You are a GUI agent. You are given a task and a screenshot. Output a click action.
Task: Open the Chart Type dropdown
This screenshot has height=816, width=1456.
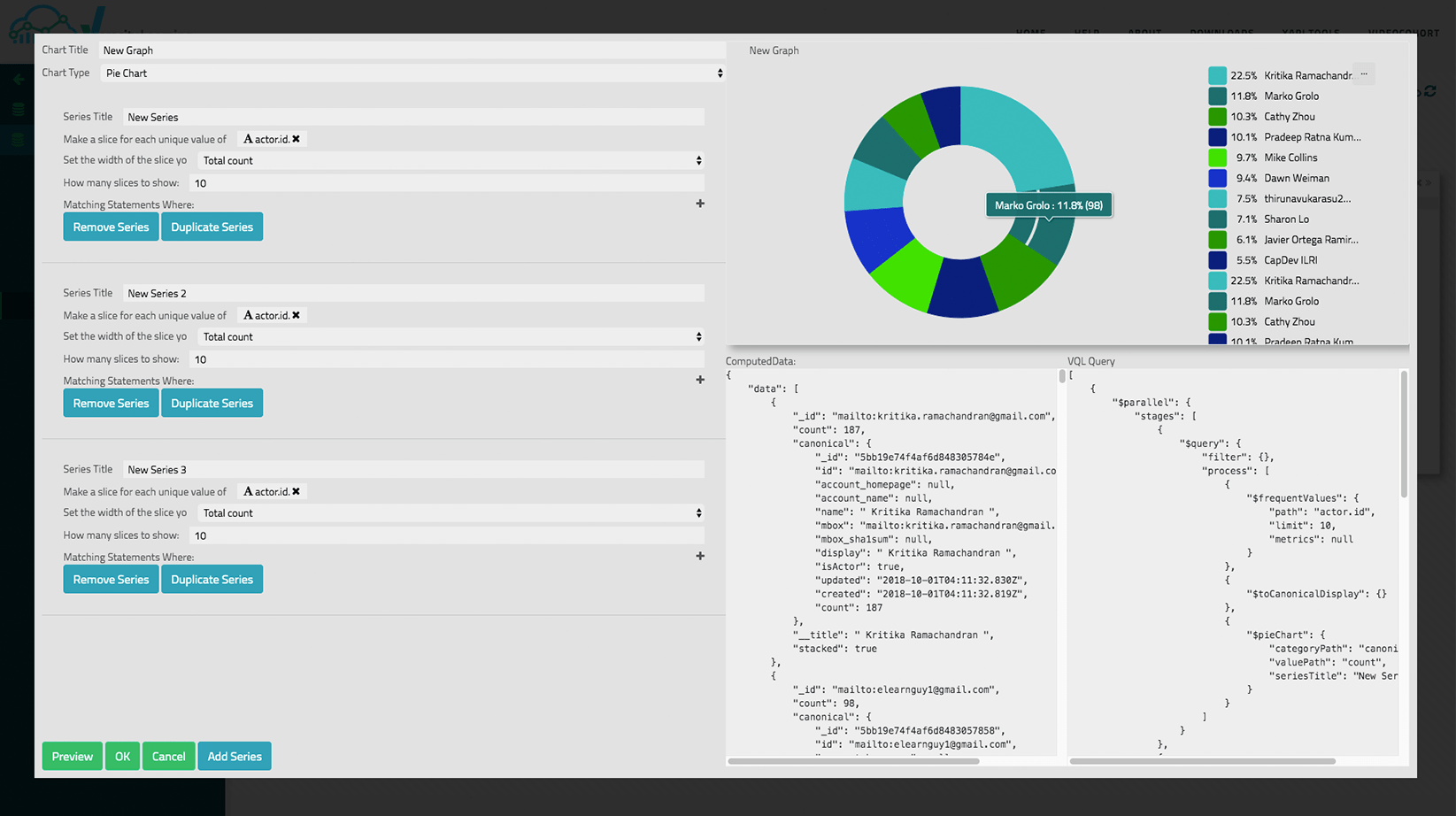coord(412,73)
